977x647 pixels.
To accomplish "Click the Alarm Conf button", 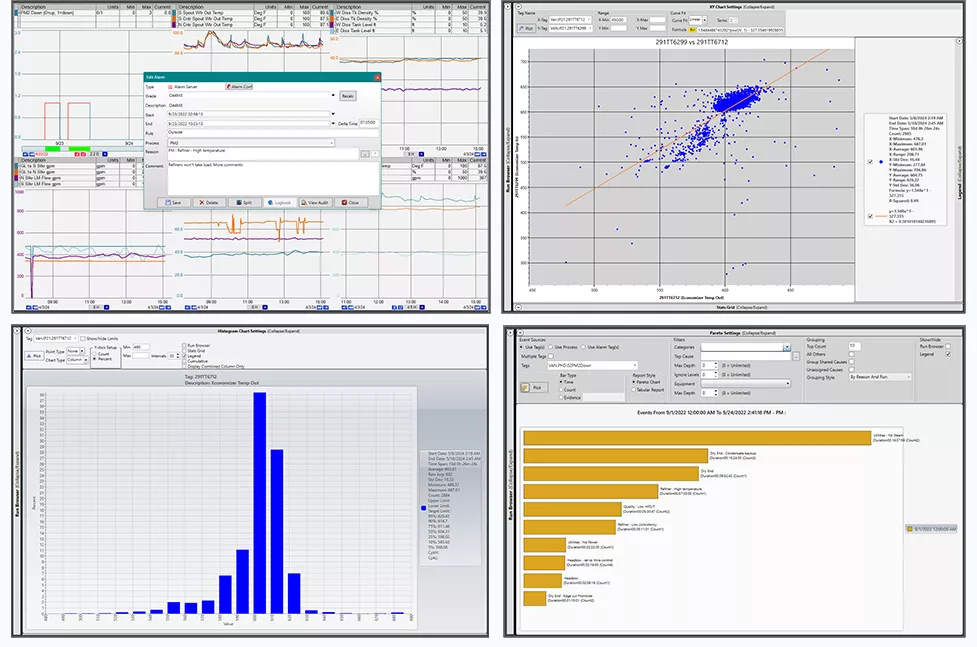I will (x=239, y=87).
